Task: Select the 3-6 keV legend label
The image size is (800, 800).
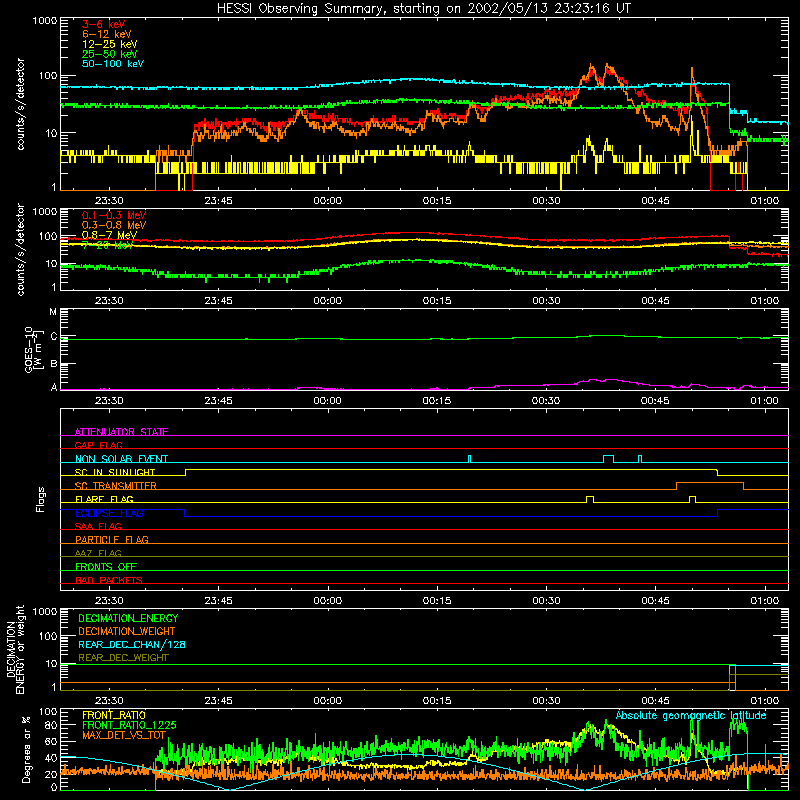Action: coord(103,24)
